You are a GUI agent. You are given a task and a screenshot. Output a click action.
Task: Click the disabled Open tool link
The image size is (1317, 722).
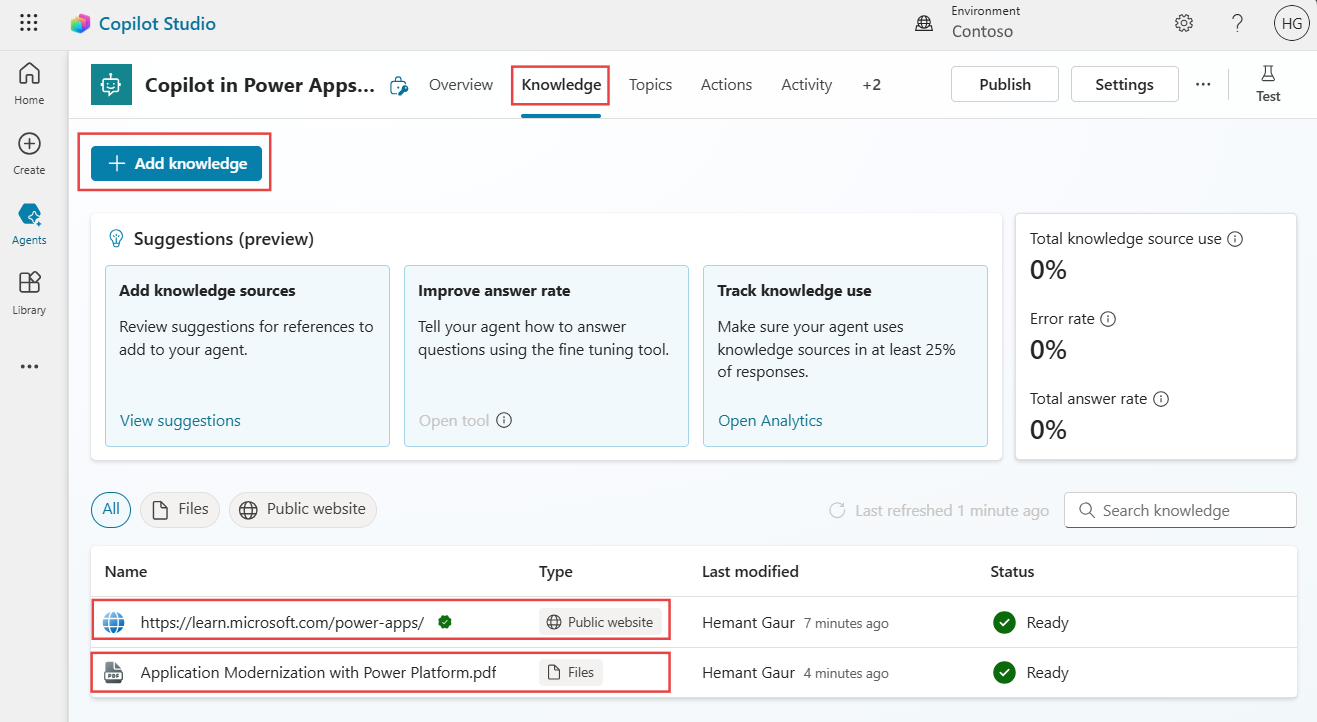click(454, 420)
